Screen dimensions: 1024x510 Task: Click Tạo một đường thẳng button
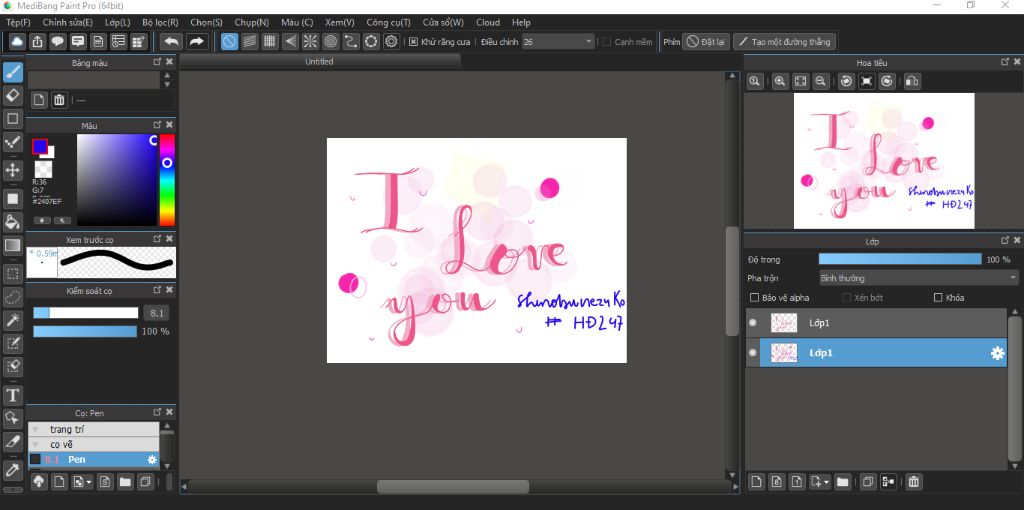click(784, 42)
